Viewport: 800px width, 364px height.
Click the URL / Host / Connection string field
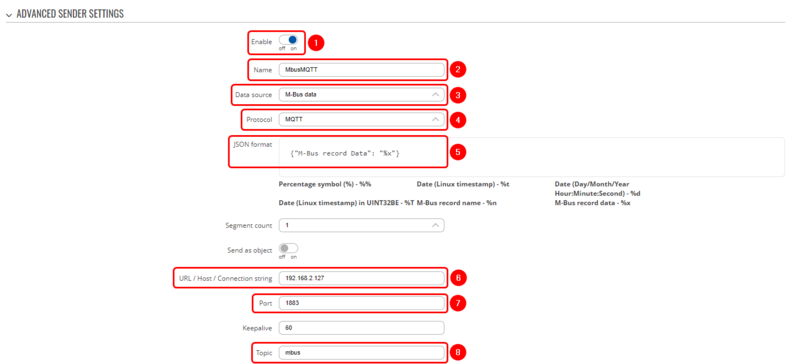(361, 278)
